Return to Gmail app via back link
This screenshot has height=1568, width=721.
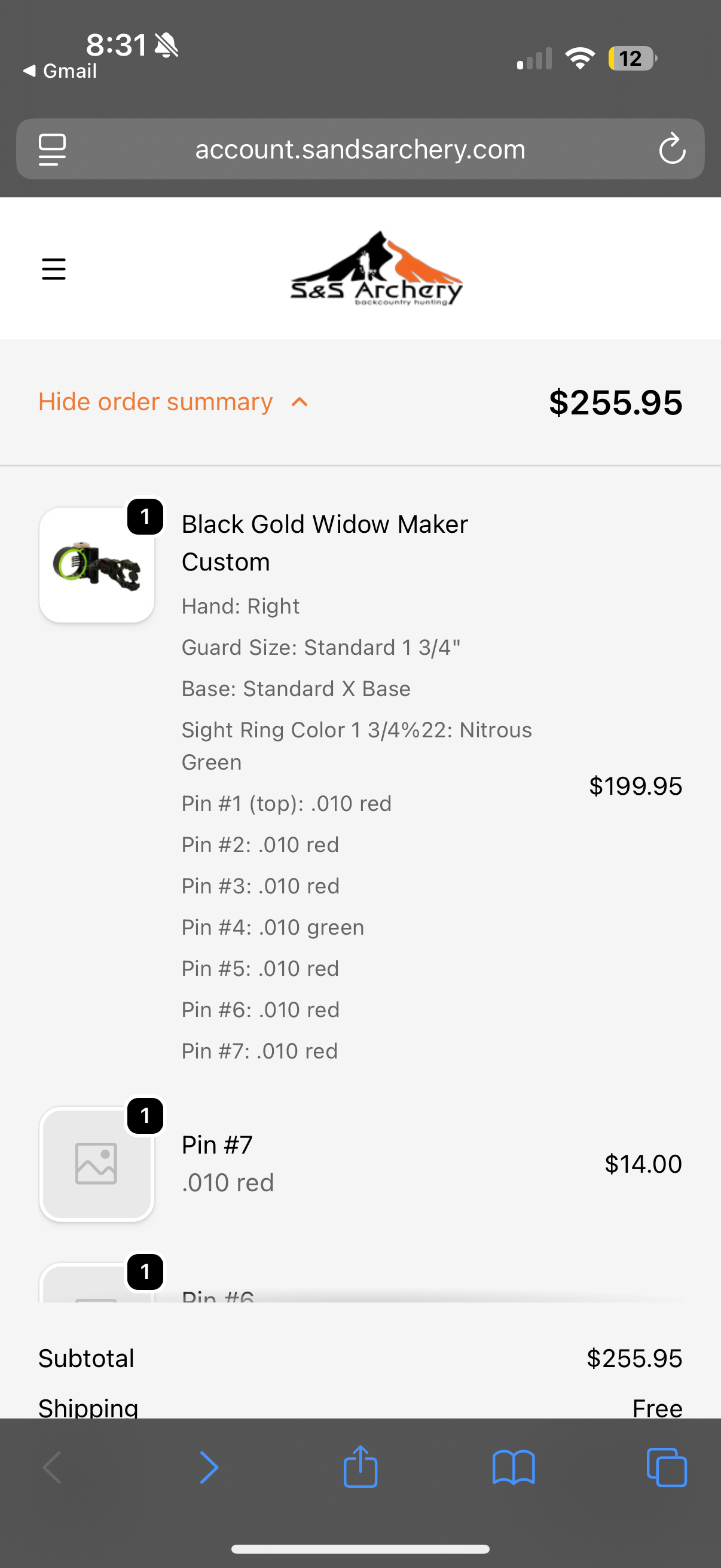(60, 71)
